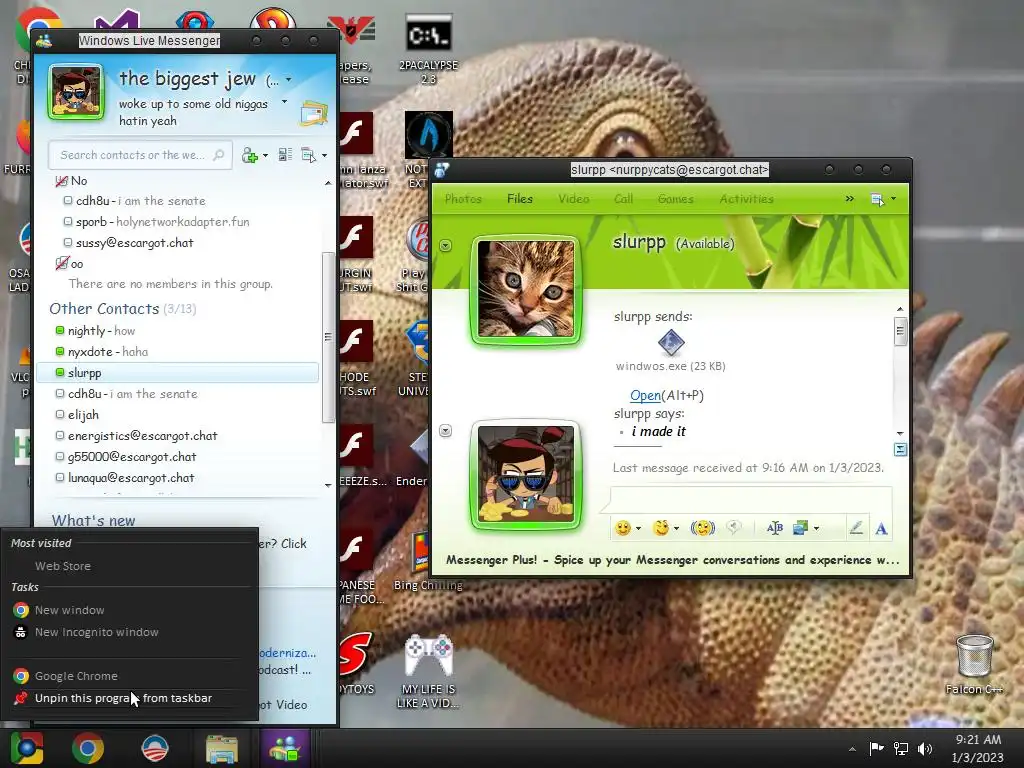1024x768 pixels.
Task: Click the conversation scrollbar thumb
Action: click(x=900, y=330)
